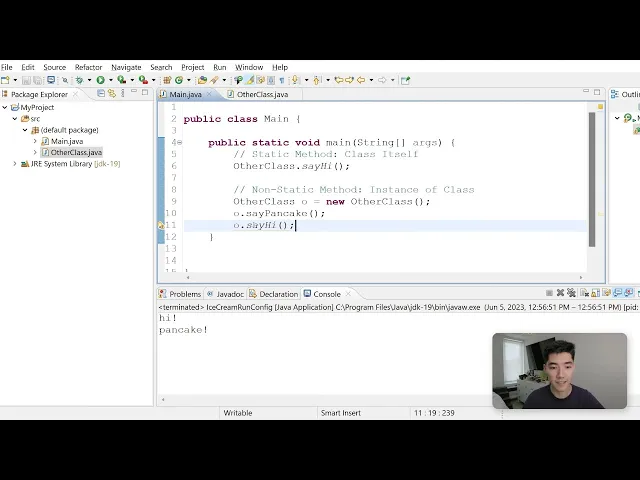Viewport: 640px width, 480px height.
Task: Switch to the OtherClass.java editor tab
Action: pos(262,94)
